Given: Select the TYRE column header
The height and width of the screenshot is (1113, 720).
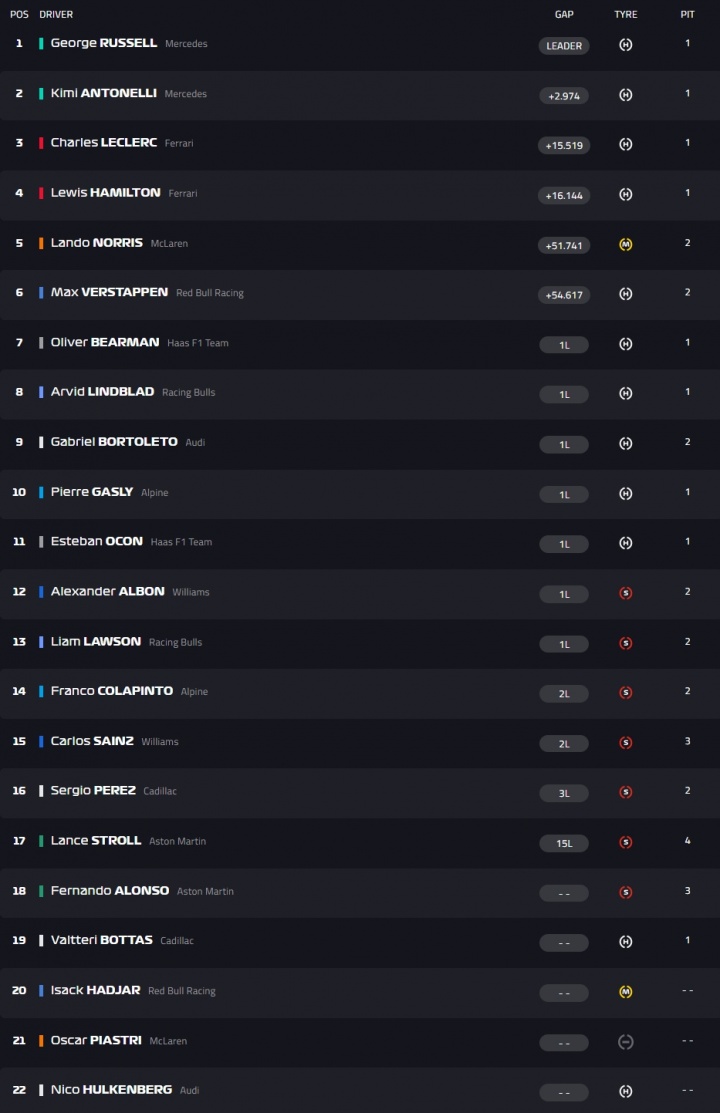Looking at the screenshot, I should click(x=626, y=15).
